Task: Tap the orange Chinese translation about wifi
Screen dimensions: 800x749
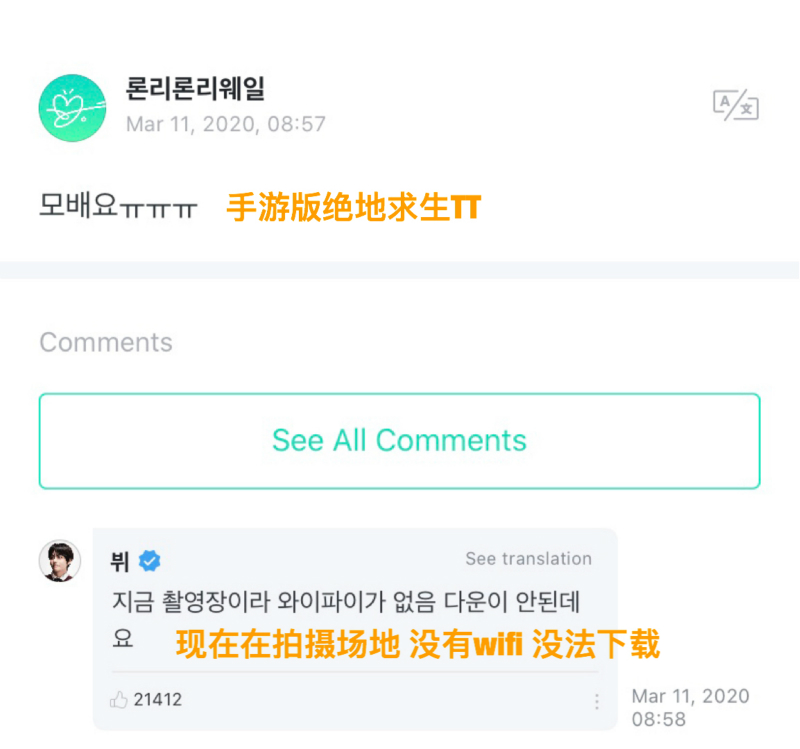Action: click(418, 645)
